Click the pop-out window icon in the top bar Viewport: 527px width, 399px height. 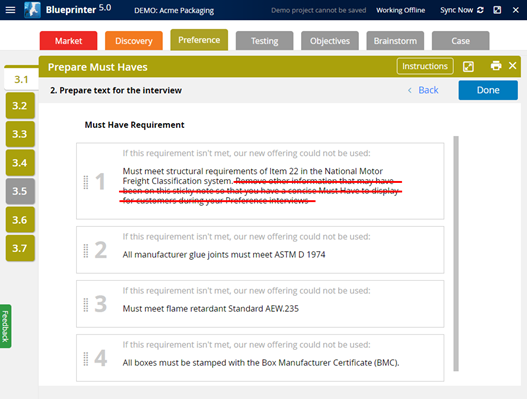point(497,10)
